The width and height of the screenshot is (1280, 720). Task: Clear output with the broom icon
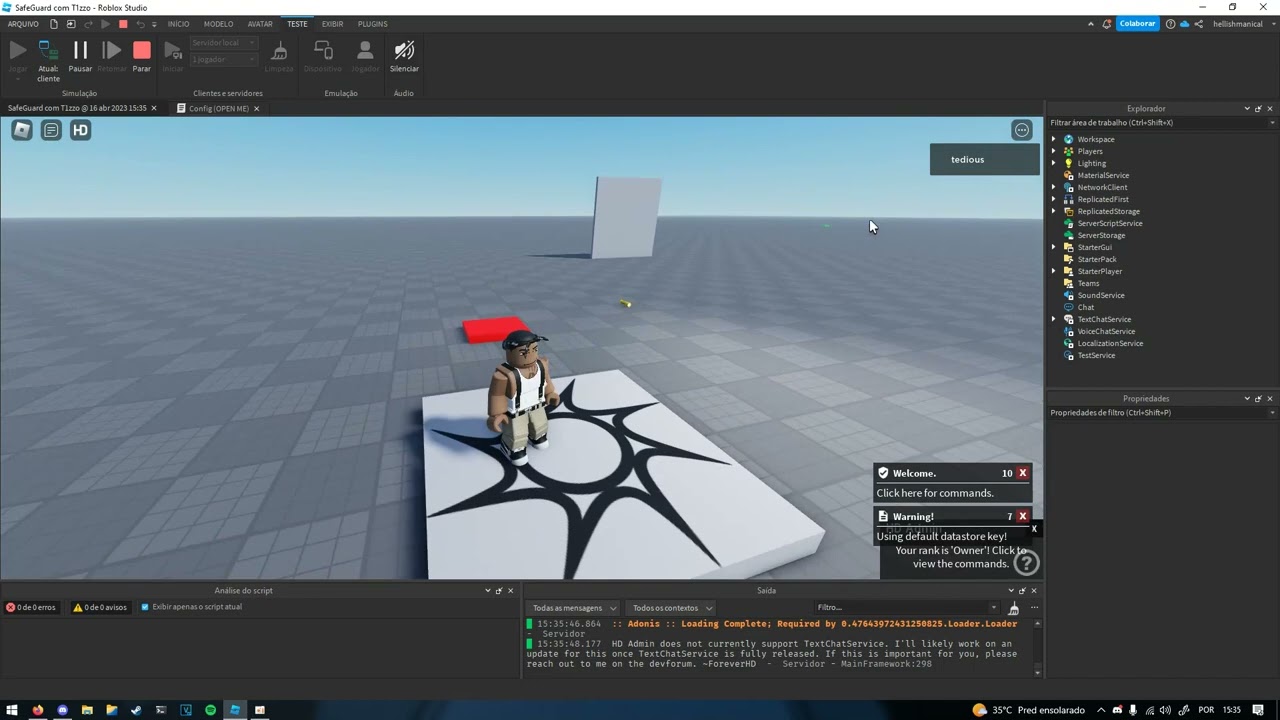[1014, 608]
